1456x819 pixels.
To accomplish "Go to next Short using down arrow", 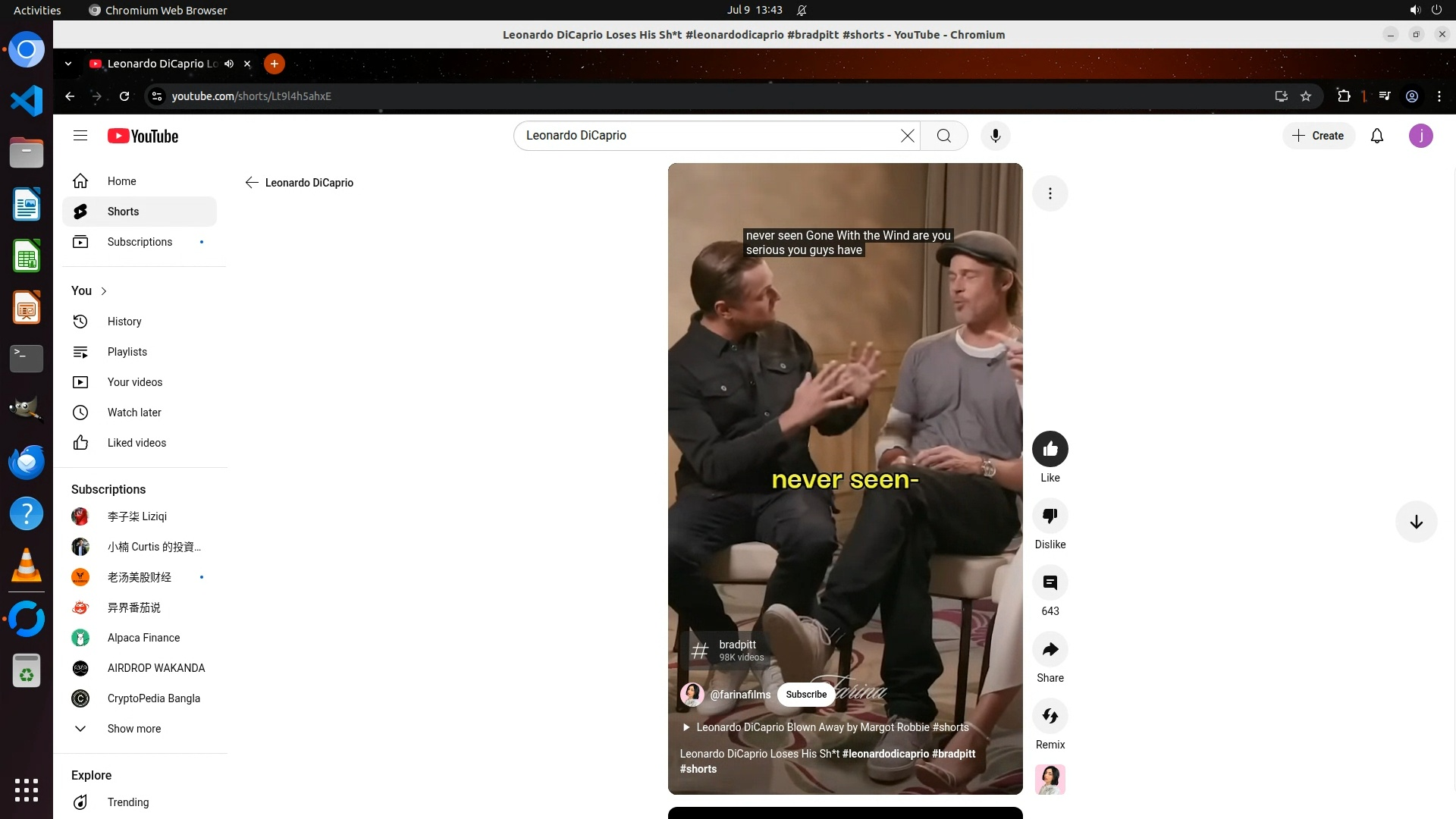I will click(x=1415, y=522).
